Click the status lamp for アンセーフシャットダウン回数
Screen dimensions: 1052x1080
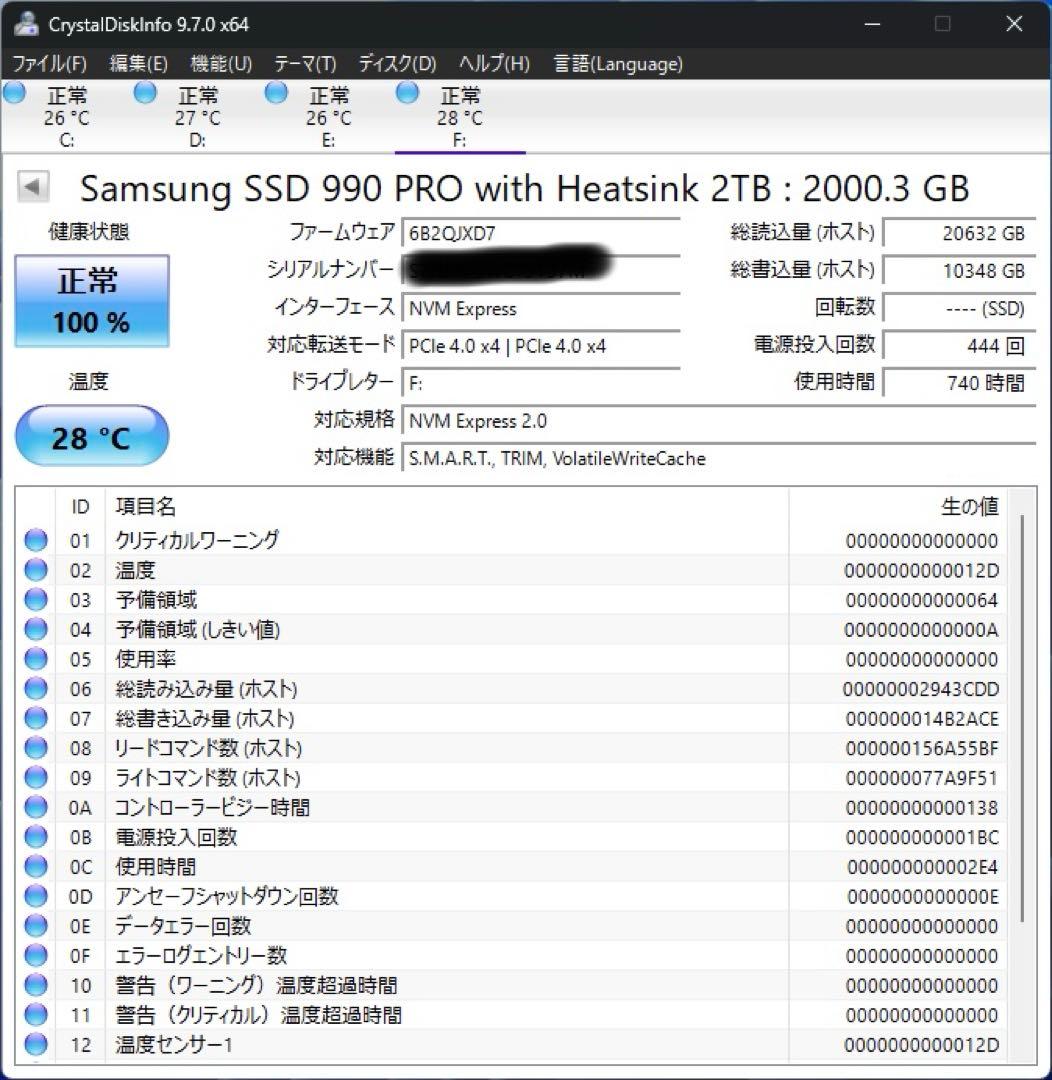[35, 896]
